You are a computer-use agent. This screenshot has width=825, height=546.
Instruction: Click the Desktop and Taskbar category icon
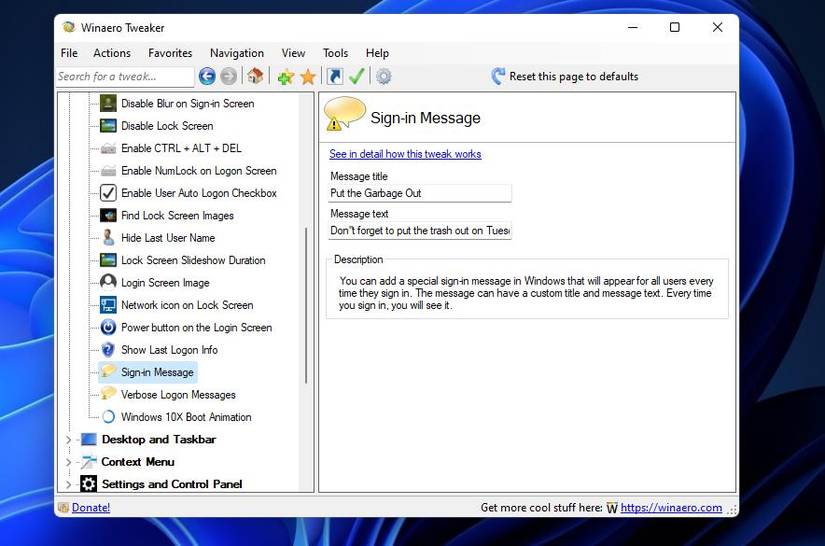(88, 439)
